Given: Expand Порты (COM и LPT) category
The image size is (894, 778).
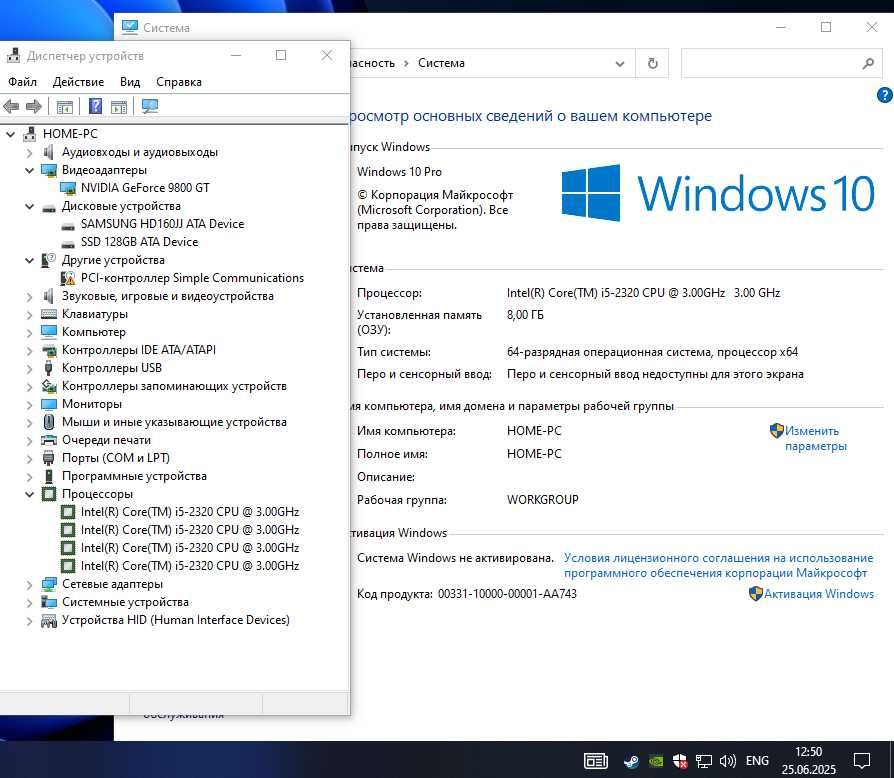Looking at the screenshot, I should tap(29, 459).
